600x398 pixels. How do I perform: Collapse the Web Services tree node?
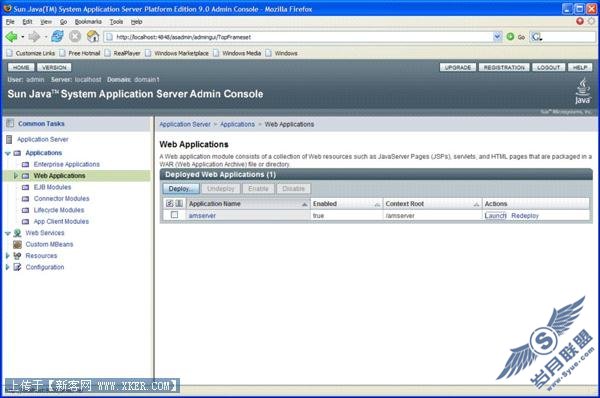[x=8, y=233]
